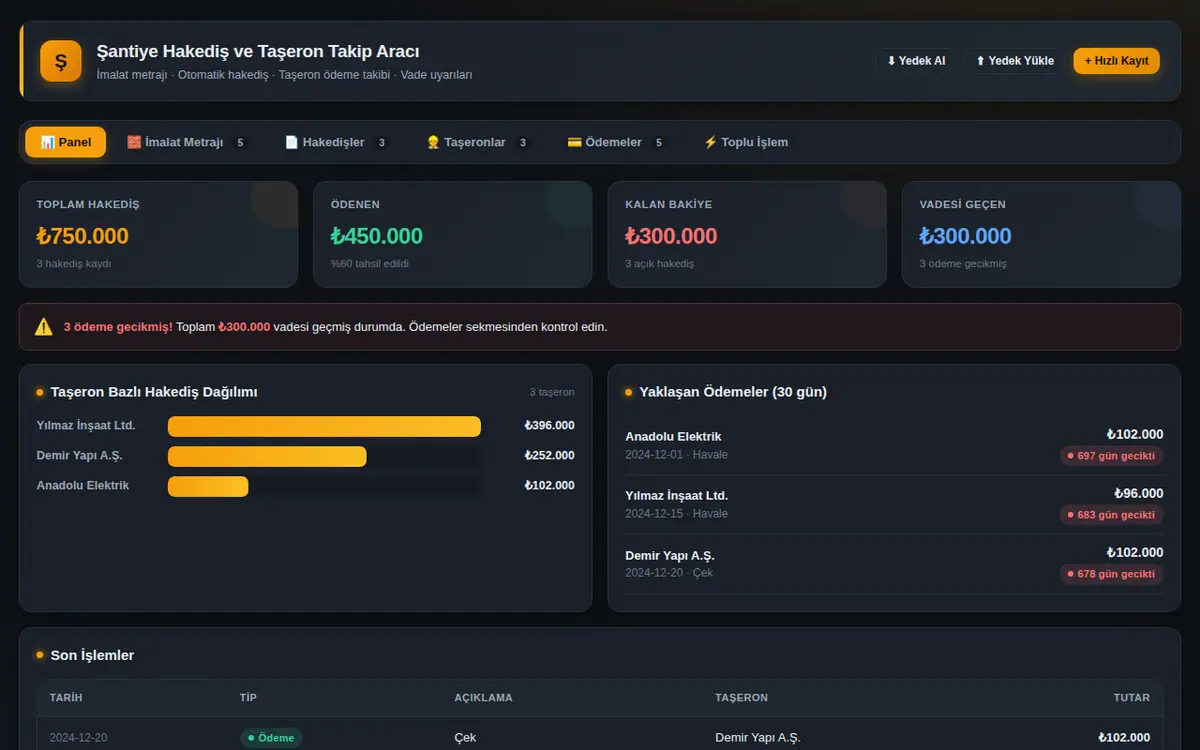Click the Vadesi Geçen summary card
This screenshot has height=750, width=1200.
pos(1041,234)
